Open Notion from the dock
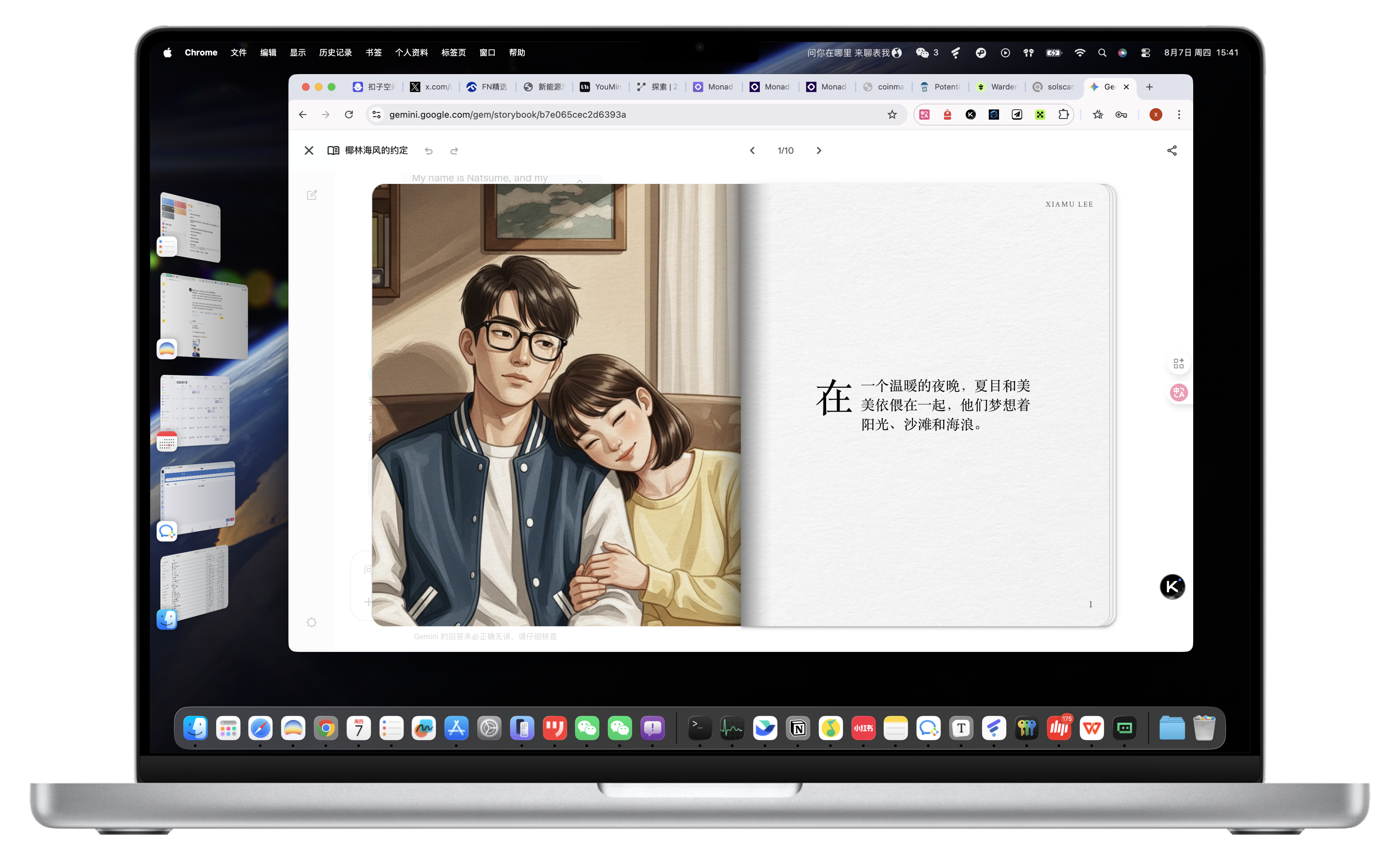1400x859 pixels. point(798,728)
